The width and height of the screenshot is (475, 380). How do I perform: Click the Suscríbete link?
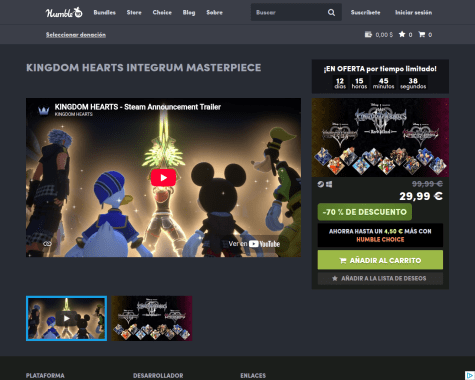click(x=365, y=12)
